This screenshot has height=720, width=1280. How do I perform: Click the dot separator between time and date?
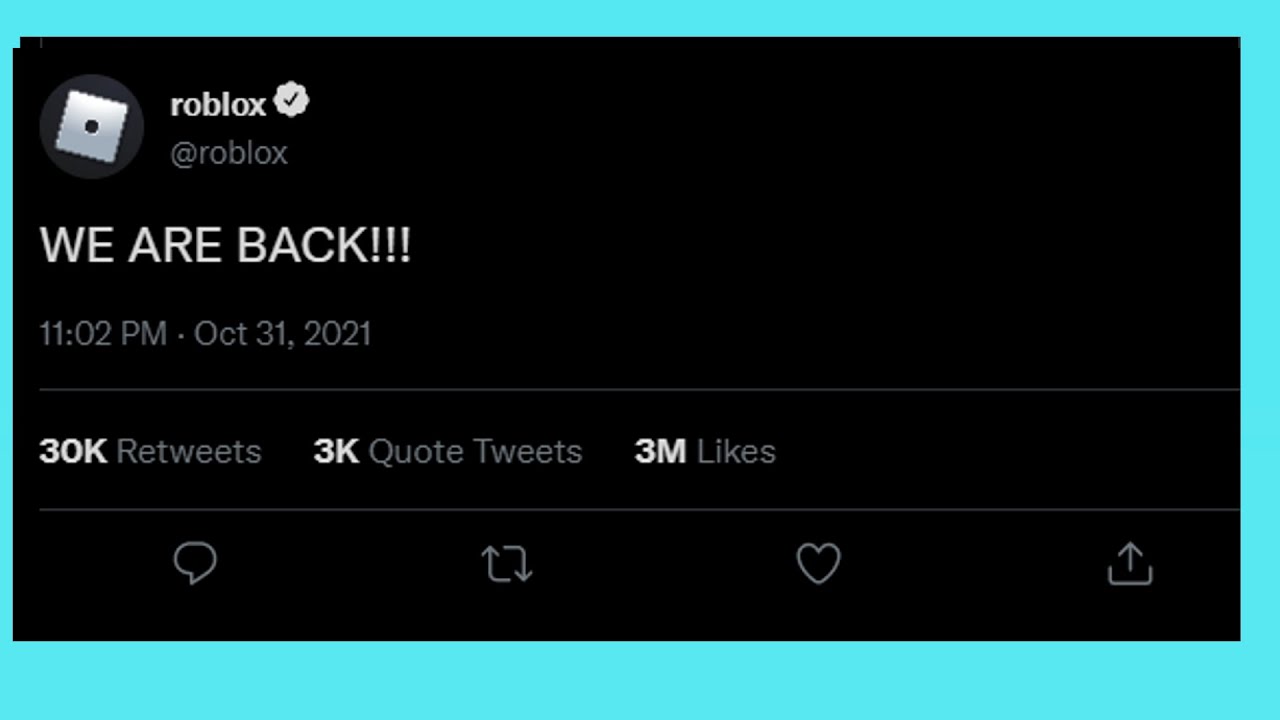point(181,335)
